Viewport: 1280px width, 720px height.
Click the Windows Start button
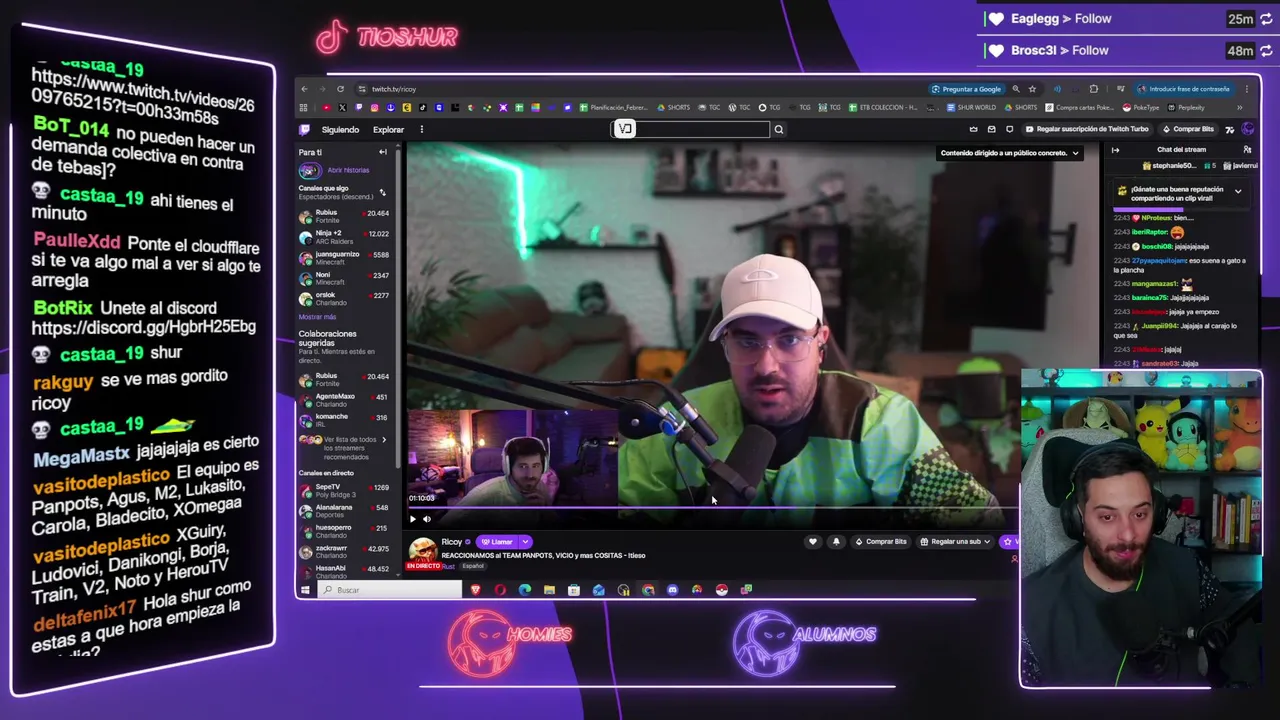pyautogui.click(x=306, y=590)
